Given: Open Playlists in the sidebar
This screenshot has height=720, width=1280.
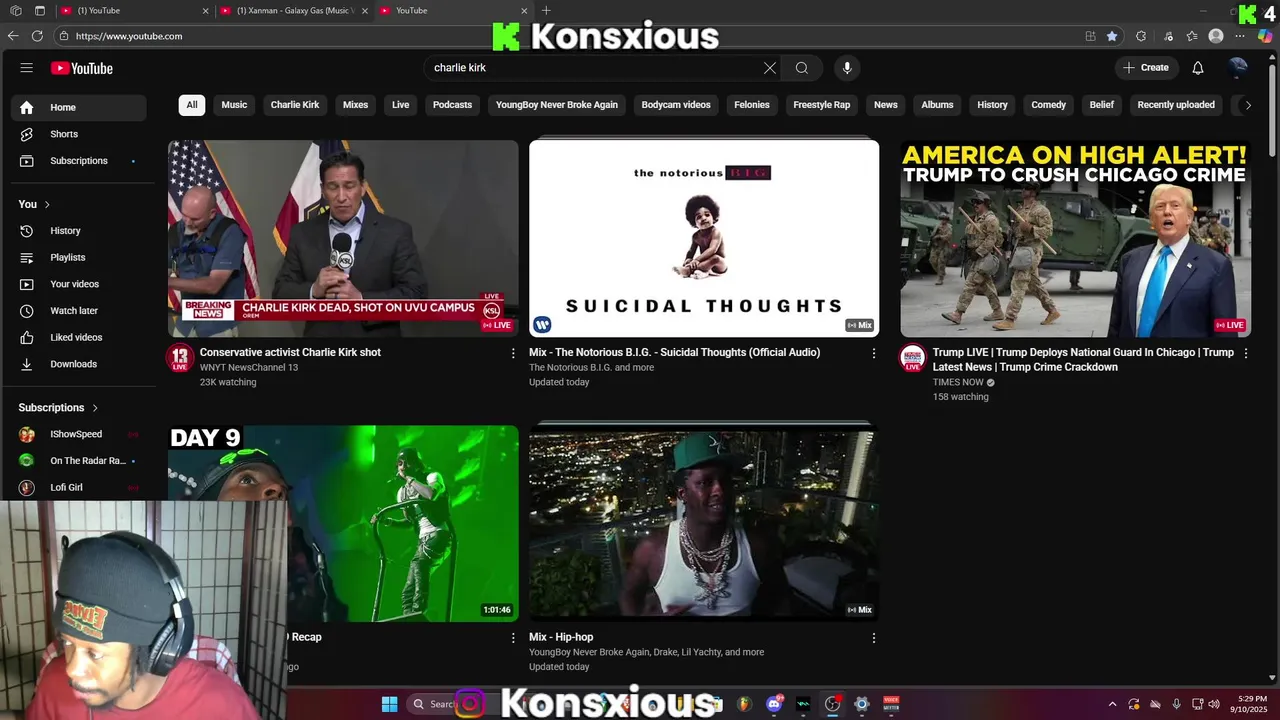Looking at the screenshot, I should click(79, 257).
